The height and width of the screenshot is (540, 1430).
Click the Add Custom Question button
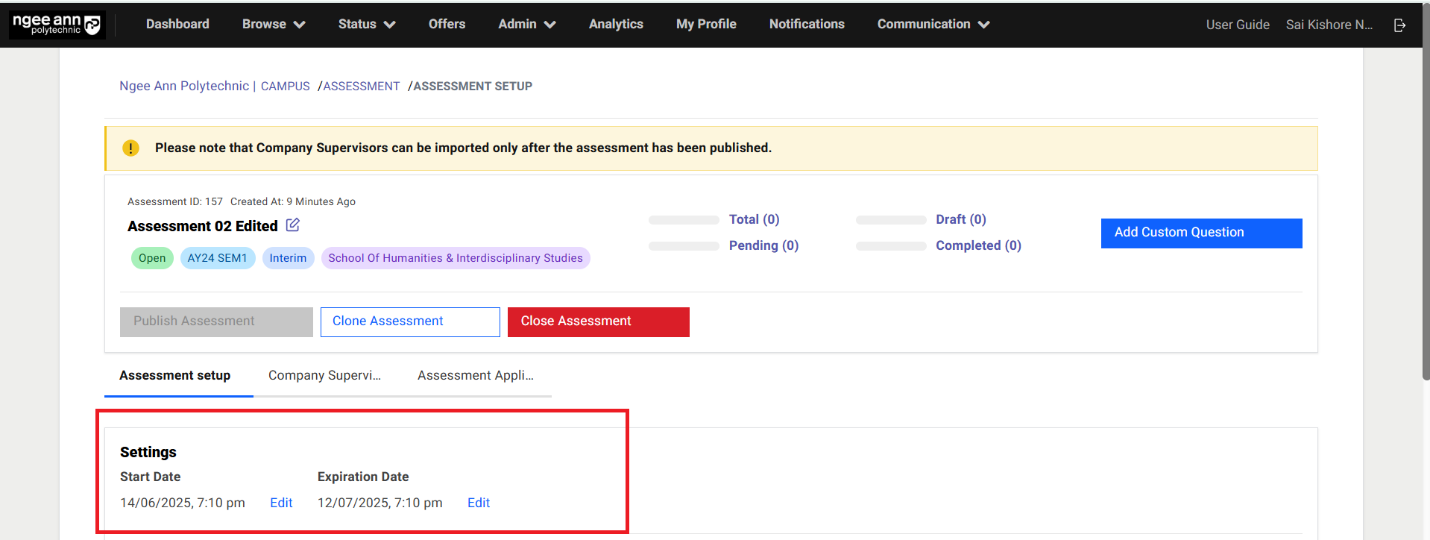(x=1201, y=232)
